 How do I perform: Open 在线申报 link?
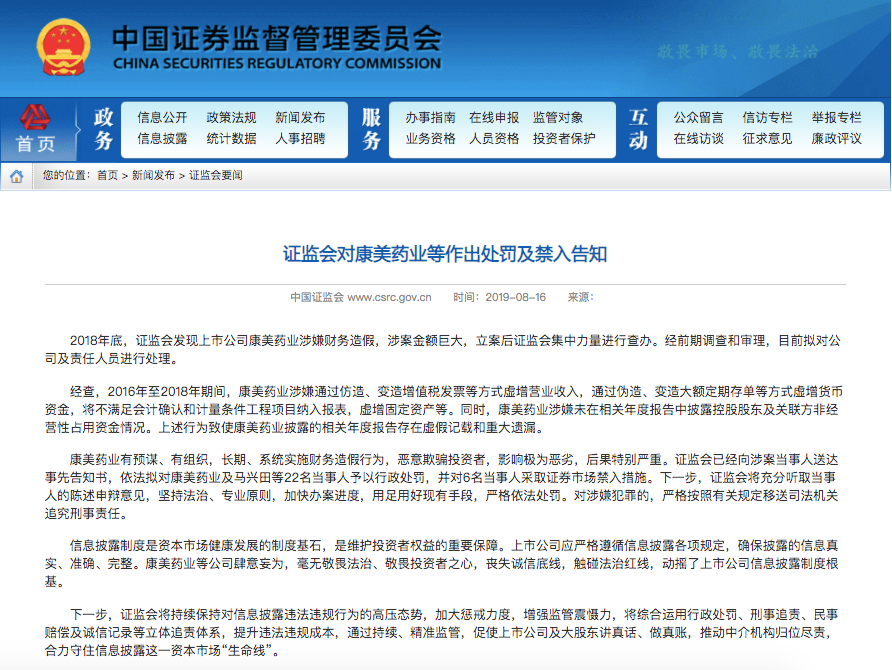click(x=494, y=118)
